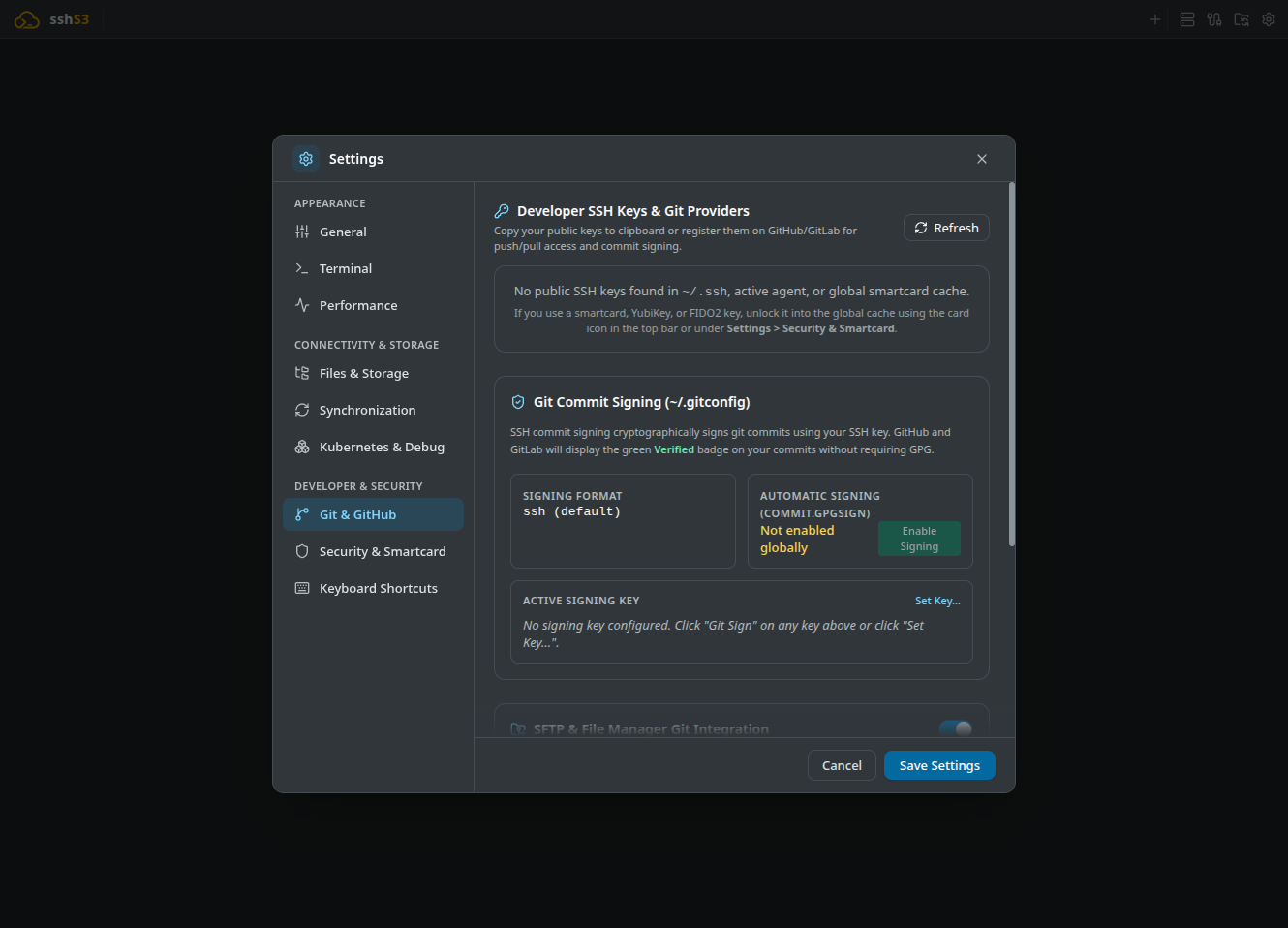Open Security & Smartcard settings

click(373, 551)
